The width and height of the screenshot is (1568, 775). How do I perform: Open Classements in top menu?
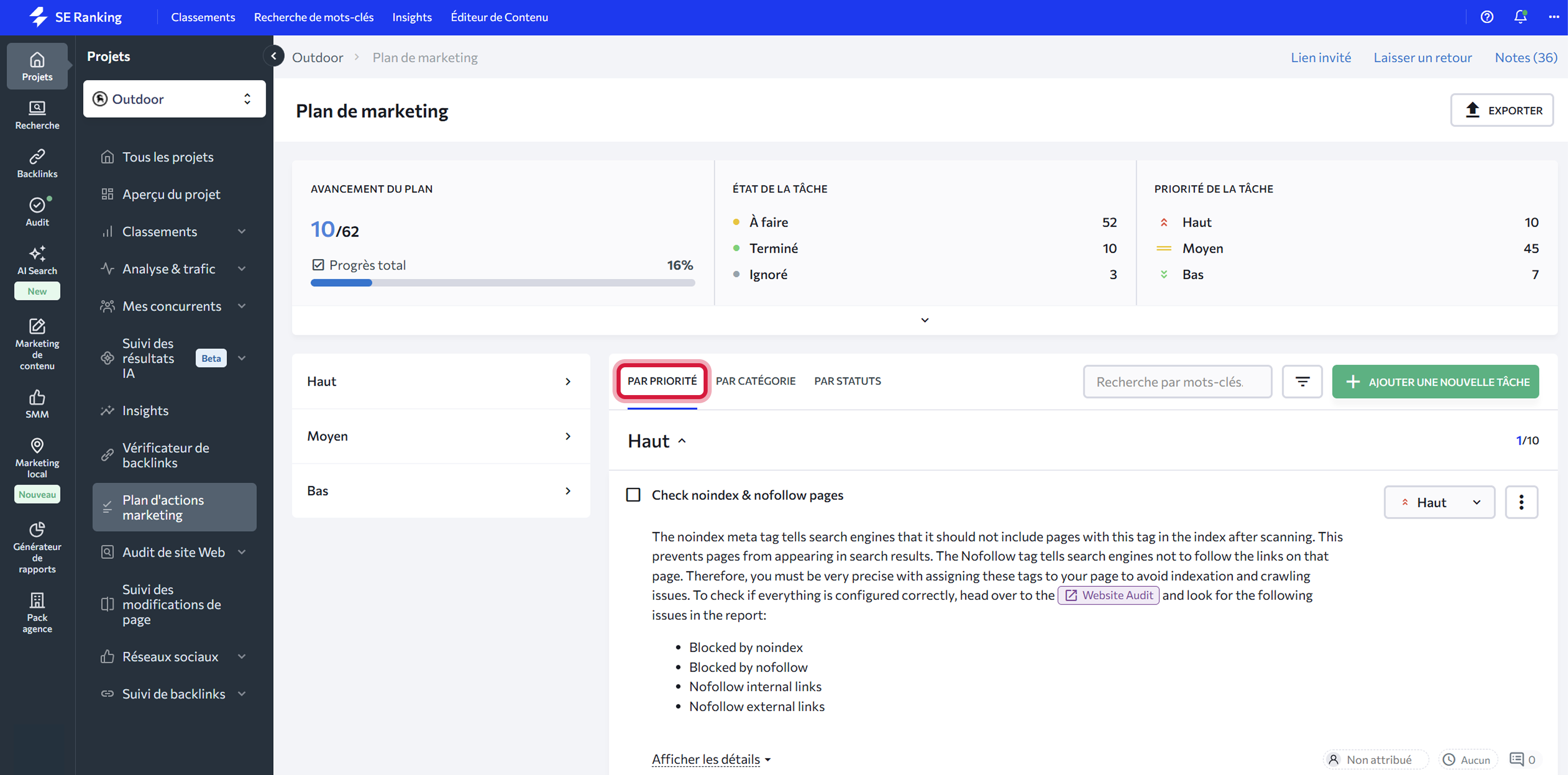coord(203,17)
